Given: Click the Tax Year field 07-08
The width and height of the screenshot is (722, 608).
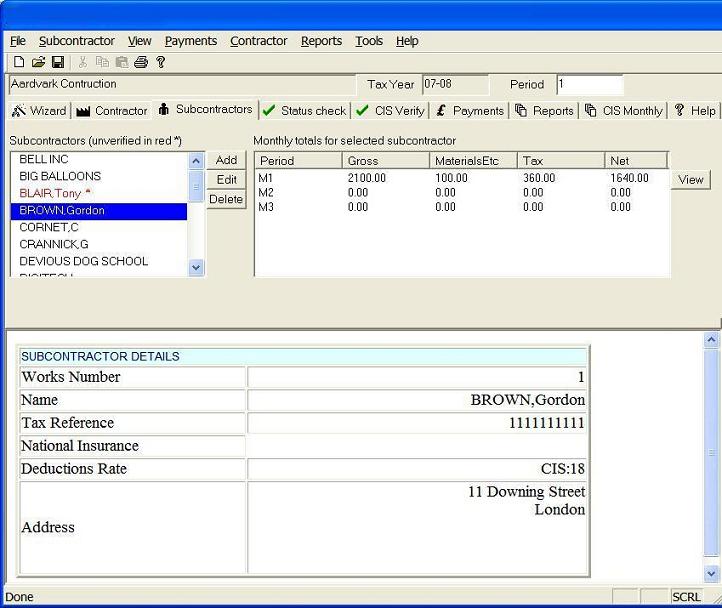Looking at the screenshot, I should click(455, 84).
